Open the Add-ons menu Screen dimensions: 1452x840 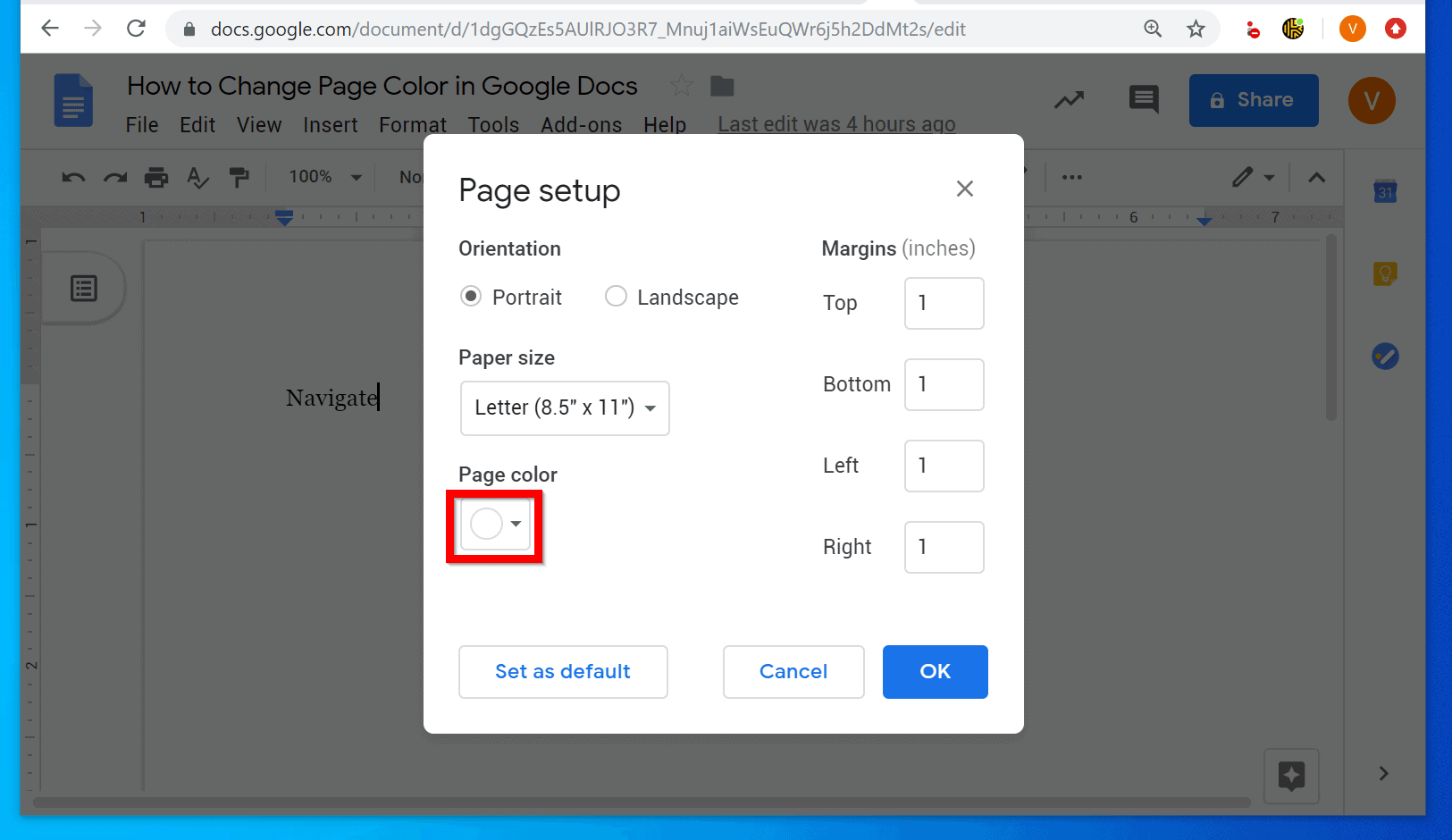point(582,125)
